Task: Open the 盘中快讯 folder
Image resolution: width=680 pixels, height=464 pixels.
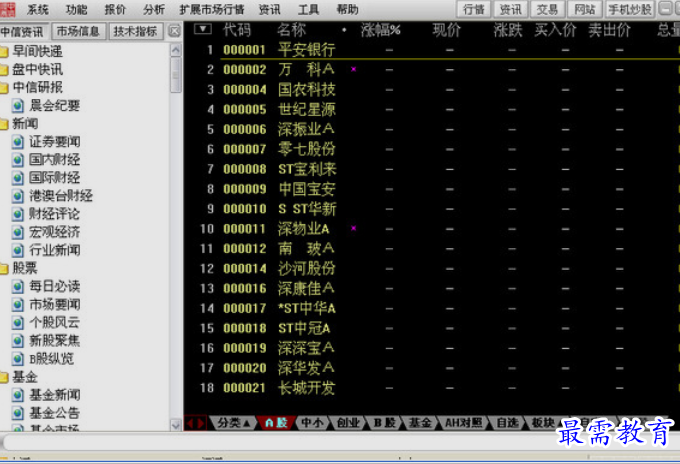Action: [x=33, y=69]
